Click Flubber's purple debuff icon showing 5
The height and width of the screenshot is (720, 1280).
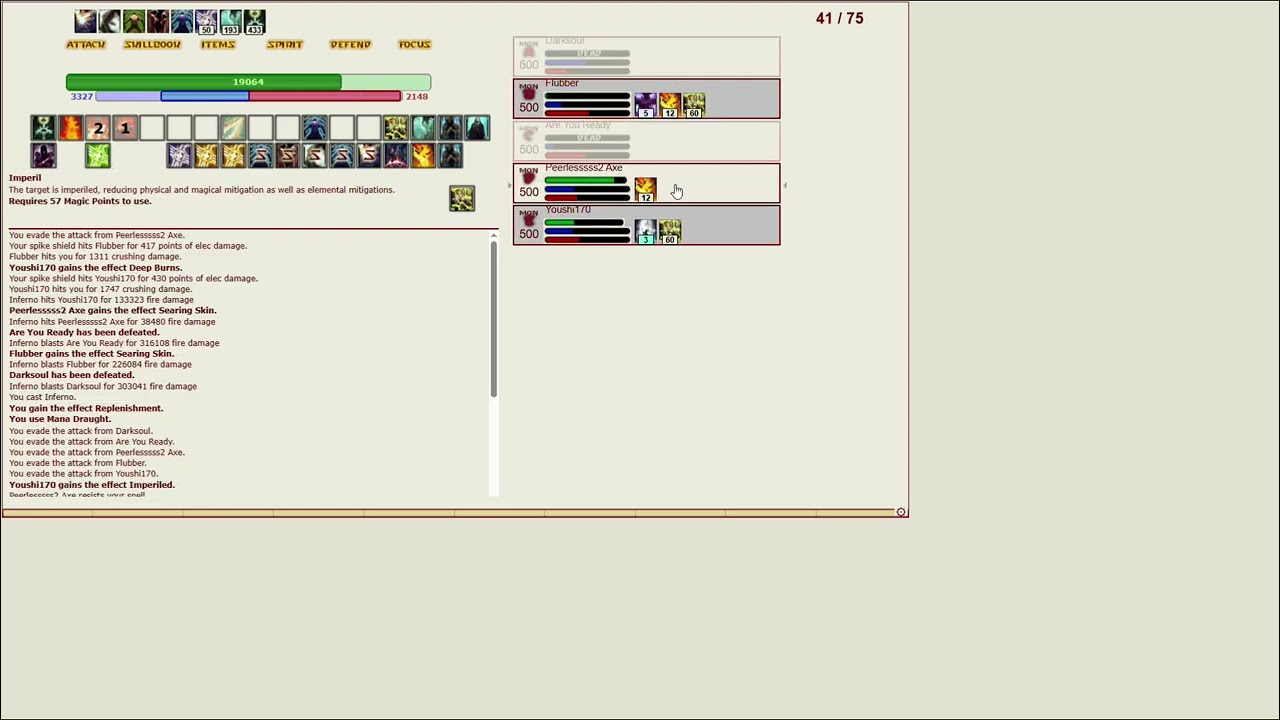point(645,104)
